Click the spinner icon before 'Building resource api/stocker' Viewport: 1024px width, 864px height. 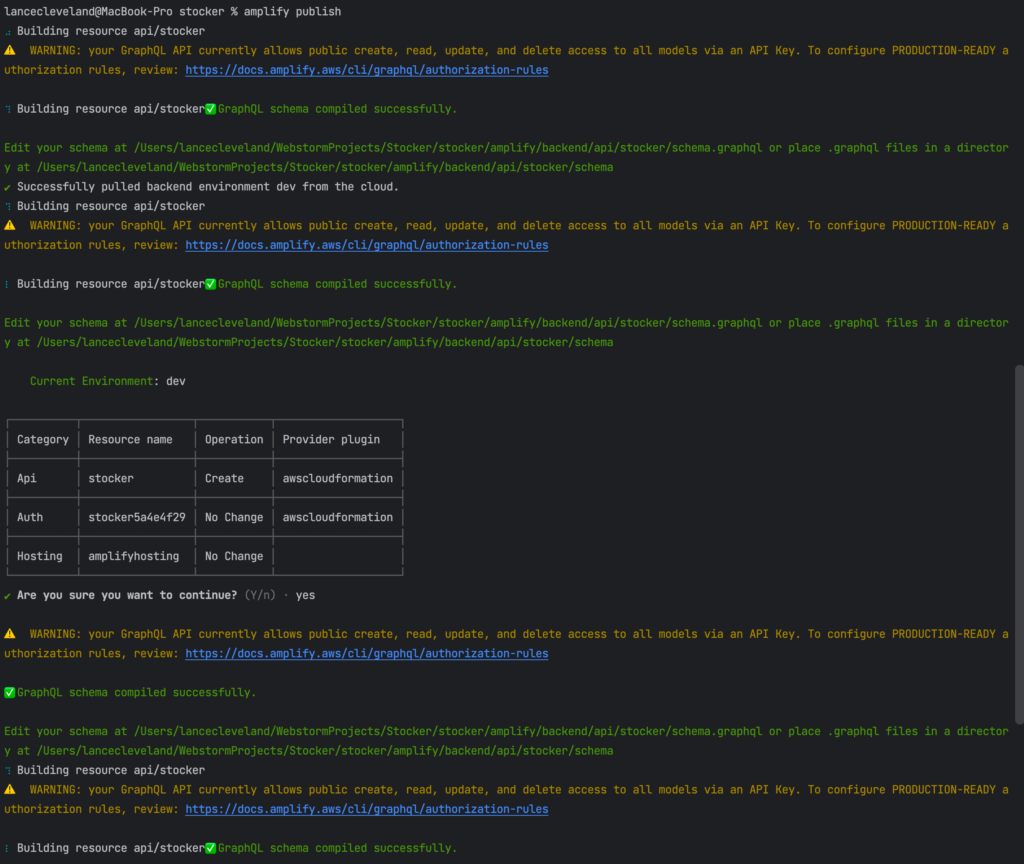pyautogui.click(x=8, y=31)
